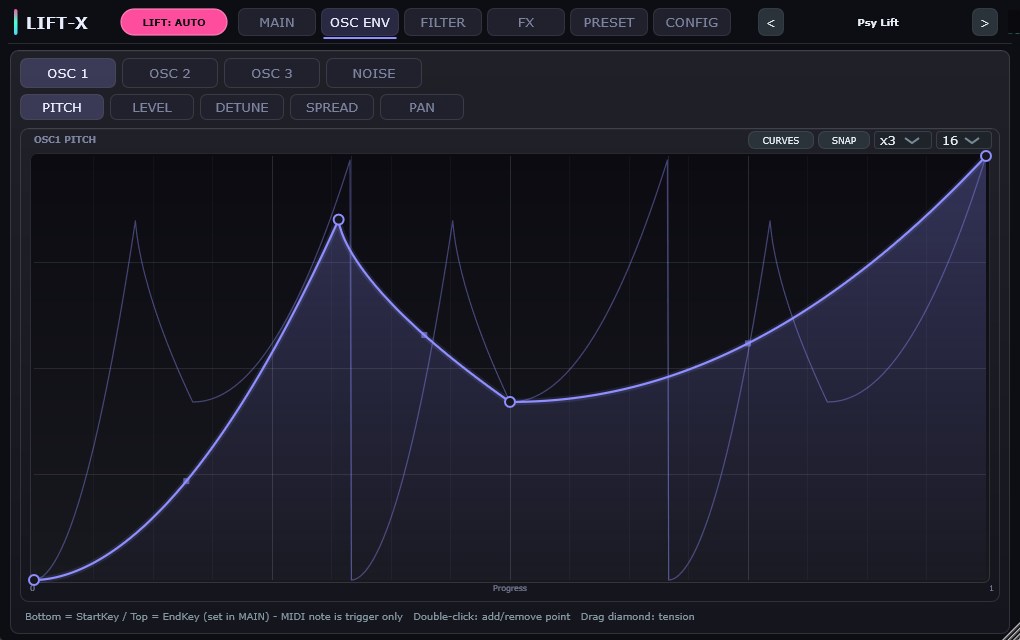
Task: Show the PAN envelope
Action: pyautogui.click(x=422, y=107)
